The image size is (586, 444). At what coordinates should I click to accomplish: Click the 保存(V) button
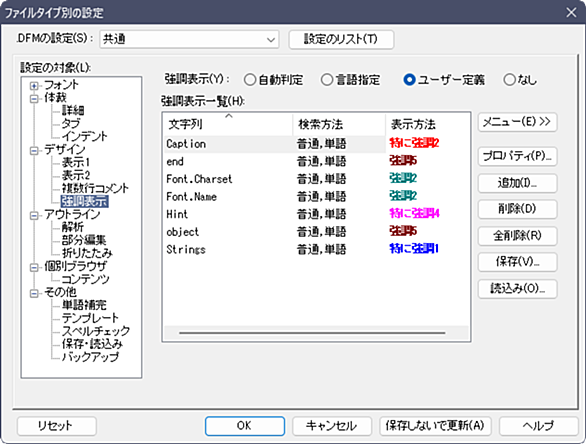coord(517,262)
